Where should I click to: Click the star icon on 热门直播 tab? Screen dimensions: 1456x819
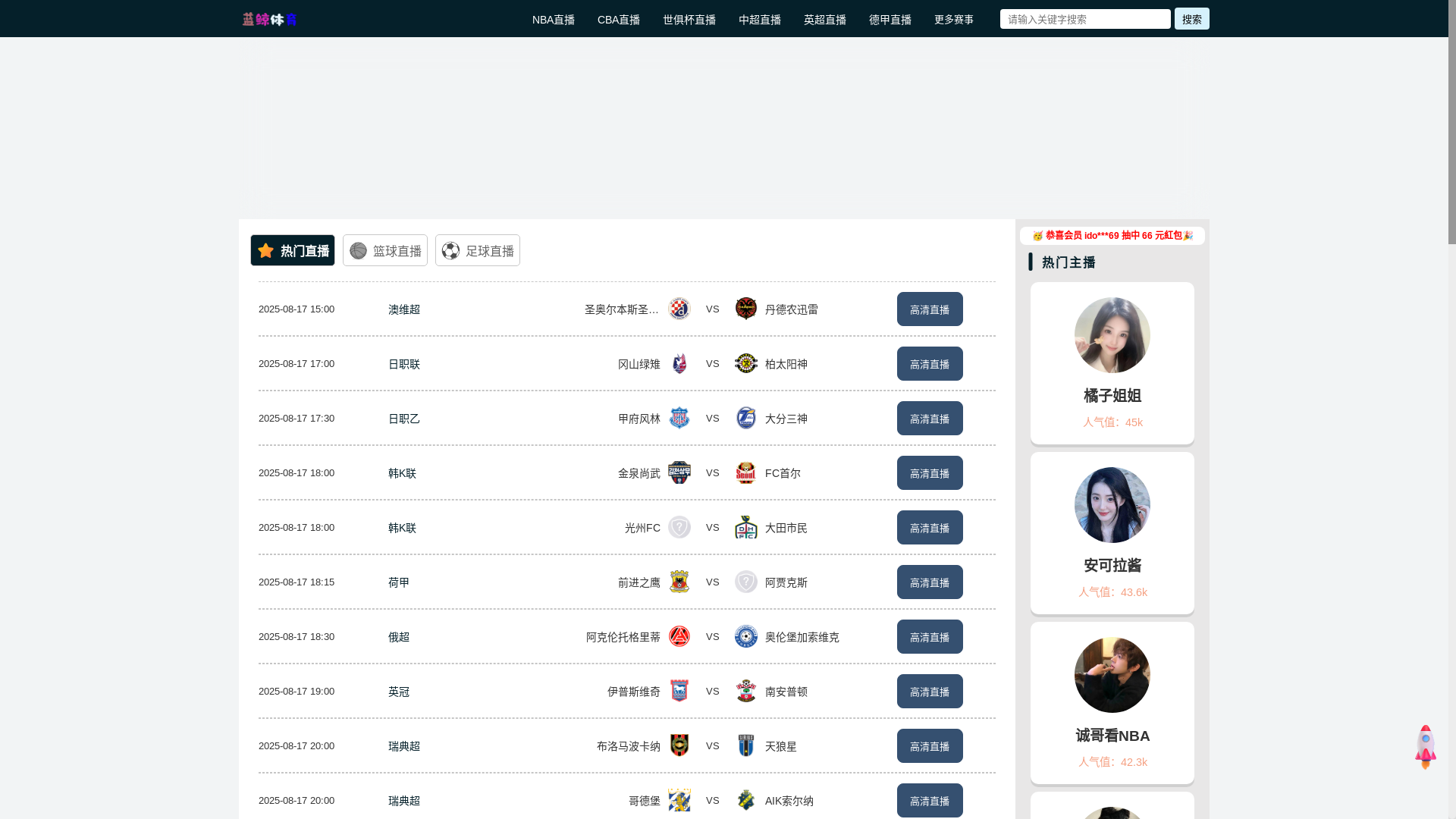(265, 250)
